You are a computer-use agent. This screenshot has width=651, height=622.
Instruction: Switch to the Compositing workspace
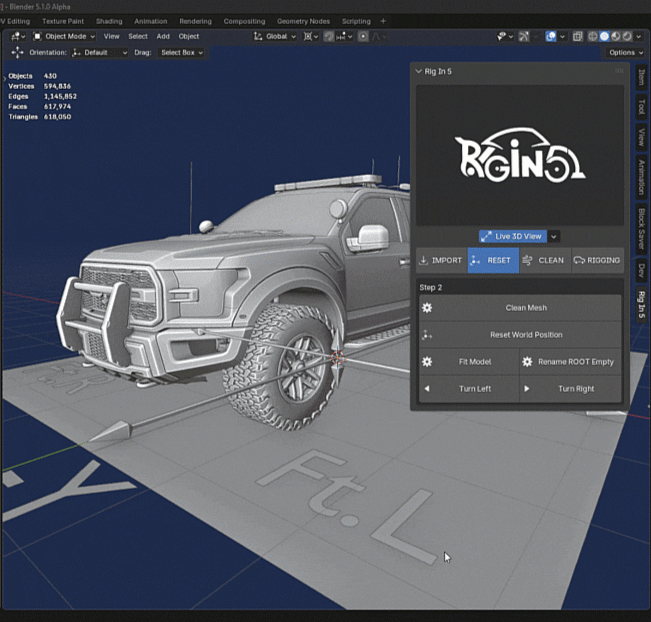coord(244,21)
